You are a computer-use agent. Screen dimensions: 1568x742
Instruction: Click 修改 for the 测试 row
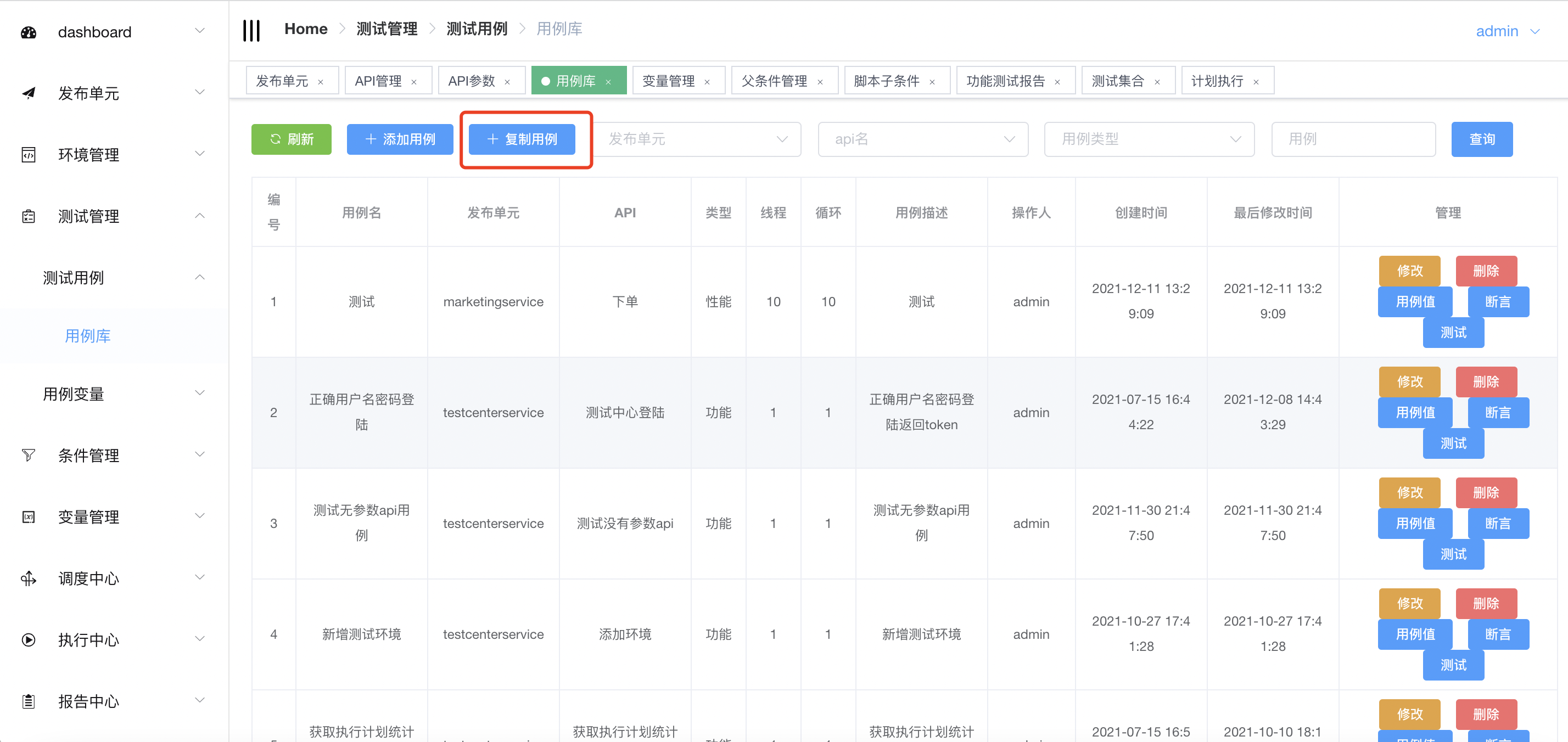pyautogui.click(x=1410, y=271)
